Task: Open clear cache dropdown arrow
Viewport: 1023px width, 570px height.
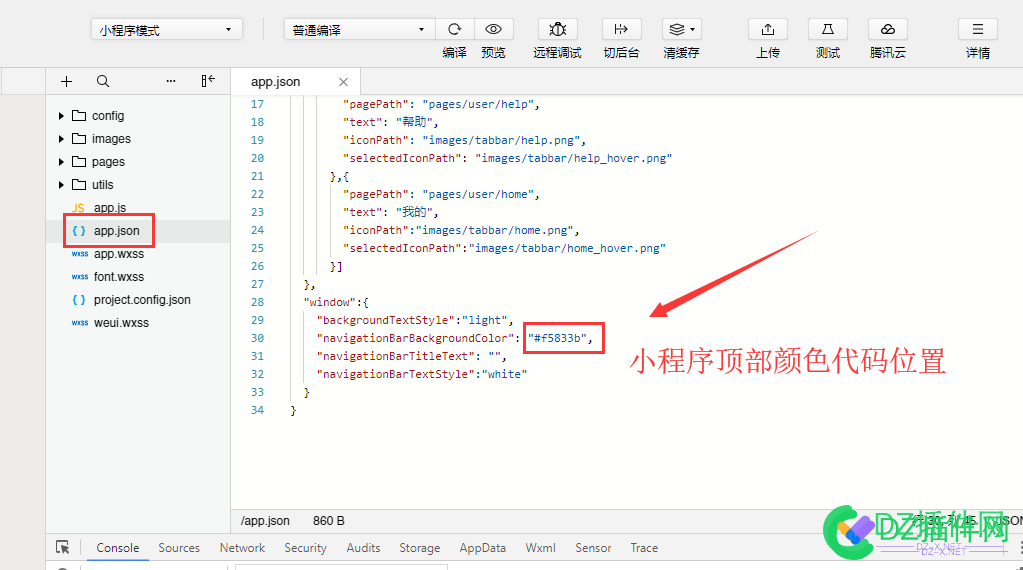Action: coord(692,29)
